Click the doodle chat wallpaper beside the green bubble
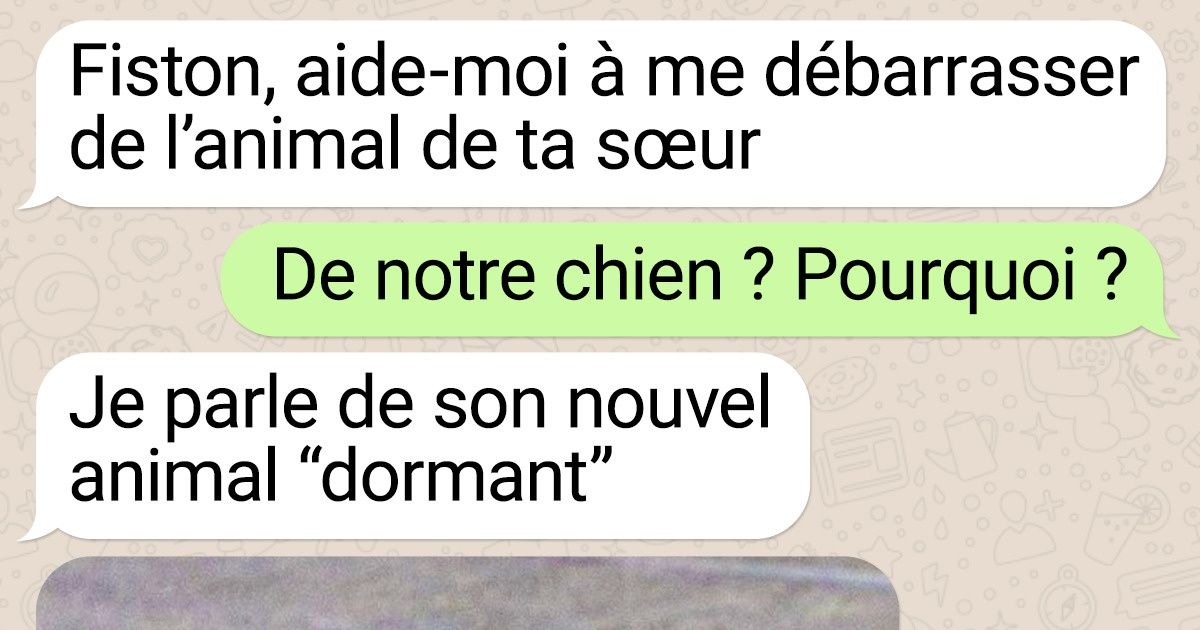The height and width of the screenshot is (630, 1200). click(110, 290)
